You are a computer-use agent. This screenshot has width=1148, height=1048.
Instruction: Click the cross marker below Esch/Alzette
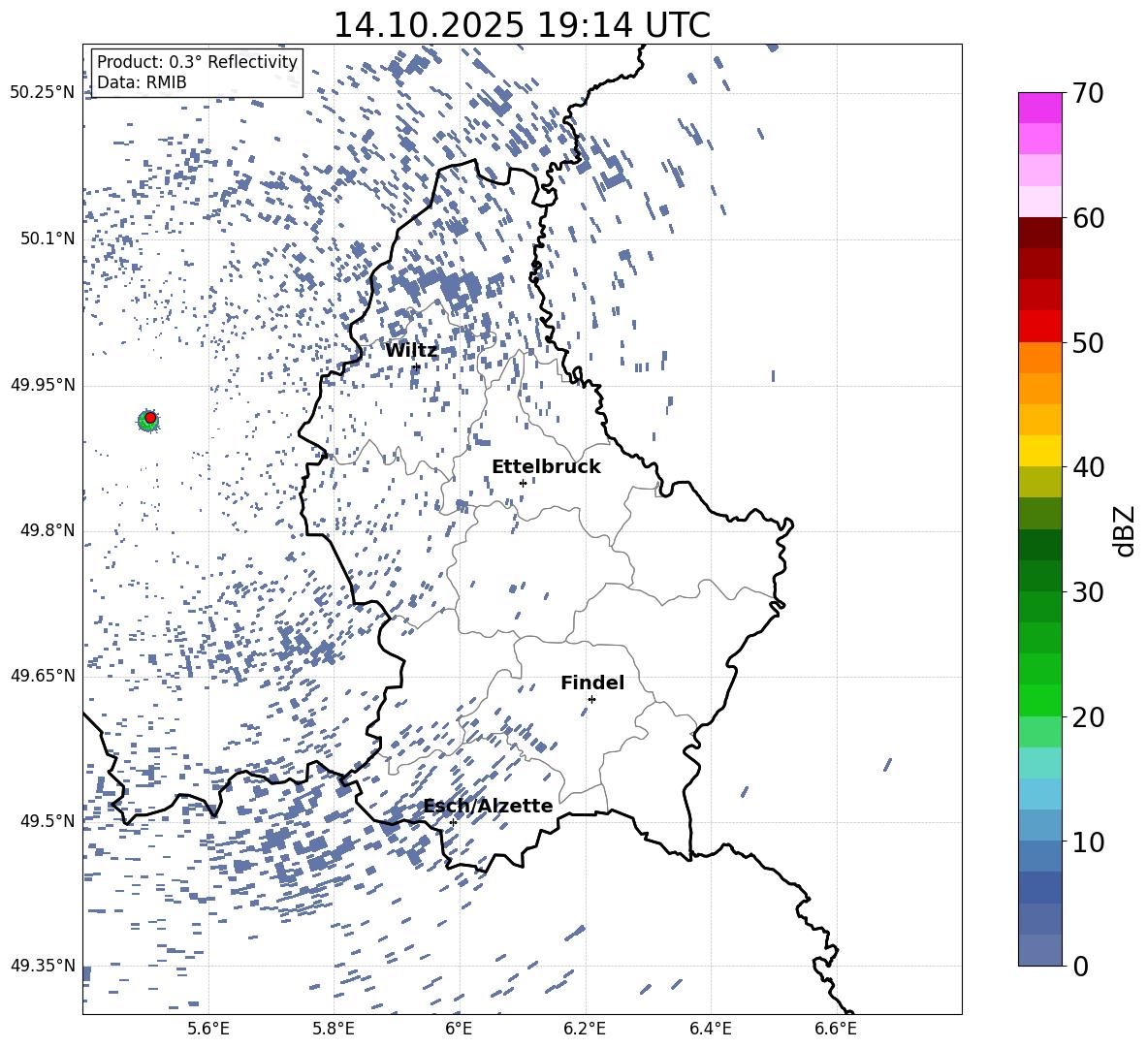point(453,822)
